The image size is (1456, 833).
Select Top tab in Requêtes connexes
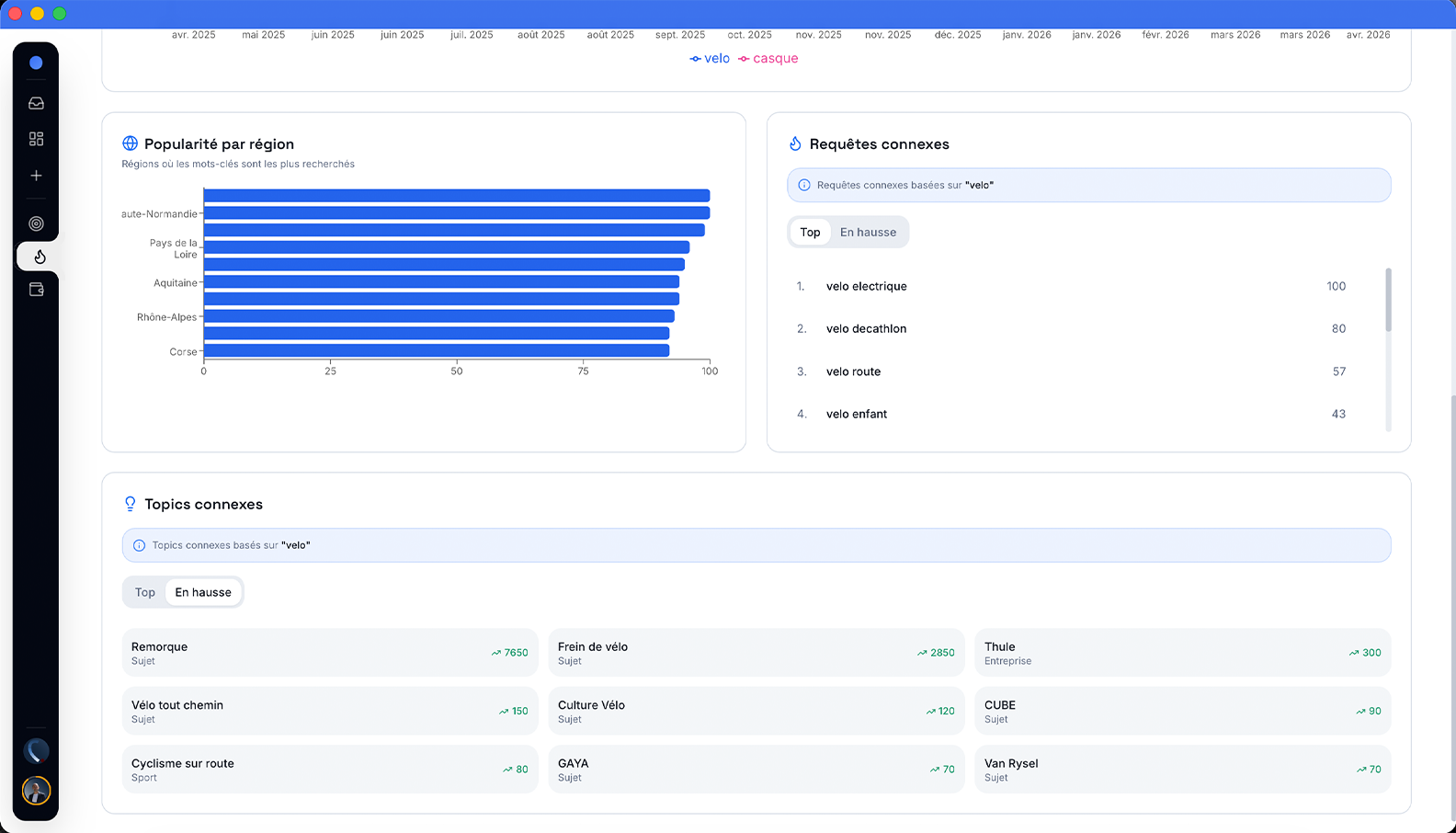coord(810,233)
